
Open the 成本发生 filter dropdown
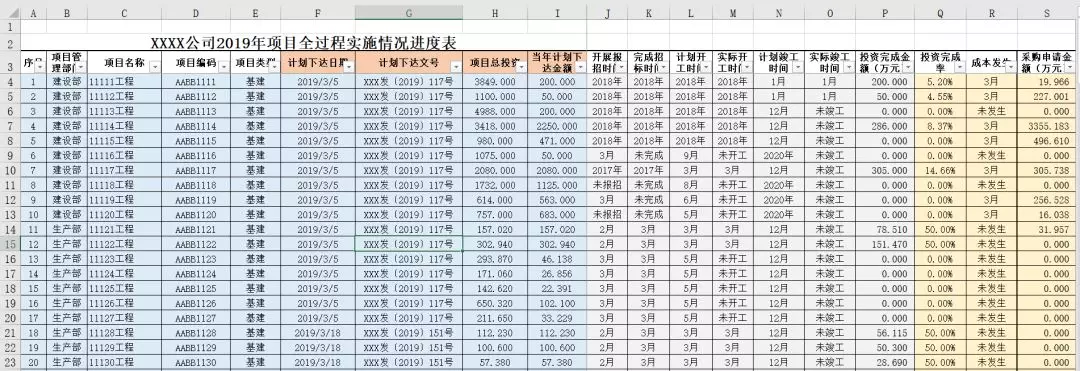pos(1010,67)
